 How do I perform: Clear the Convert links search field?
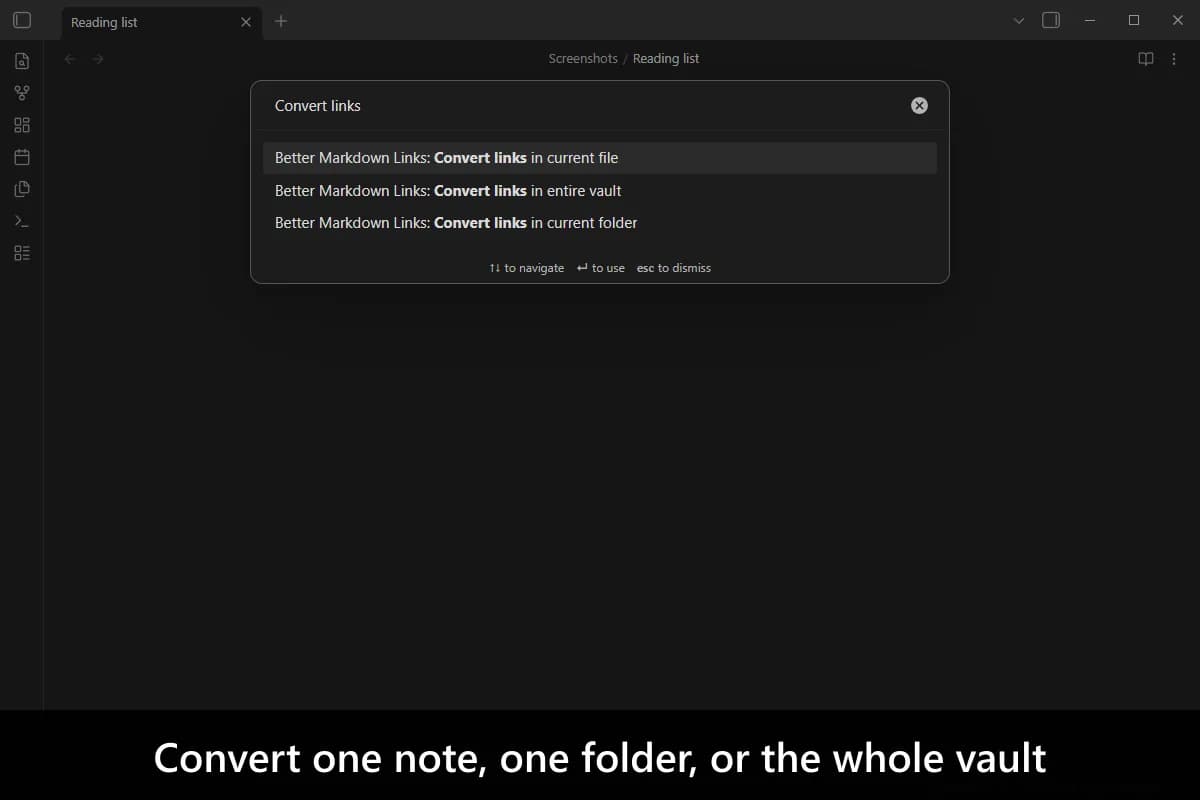coord(919,106)
